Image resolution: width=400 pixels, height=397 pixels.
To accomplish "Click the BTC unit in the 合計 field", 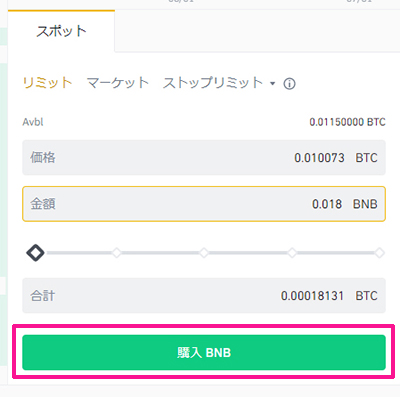I will pyautogui.click(x=366, y=296).
